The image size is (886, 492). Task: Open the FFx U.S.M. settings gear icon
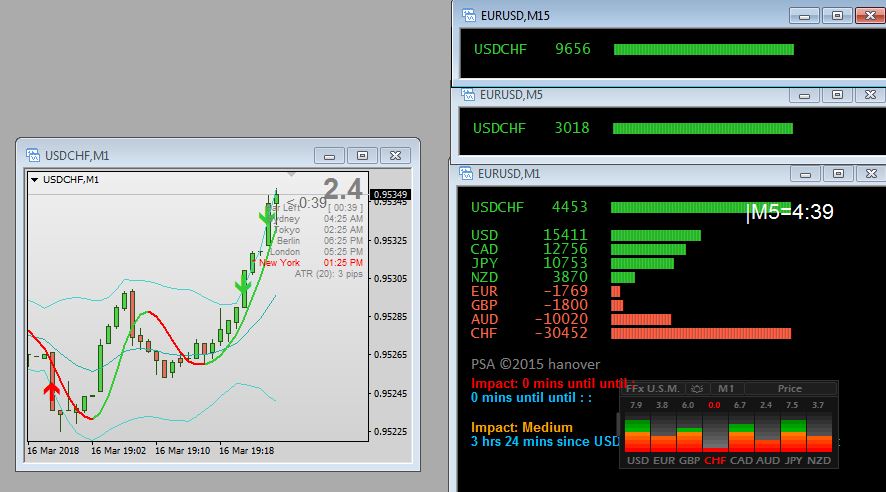tap(697, 389)
